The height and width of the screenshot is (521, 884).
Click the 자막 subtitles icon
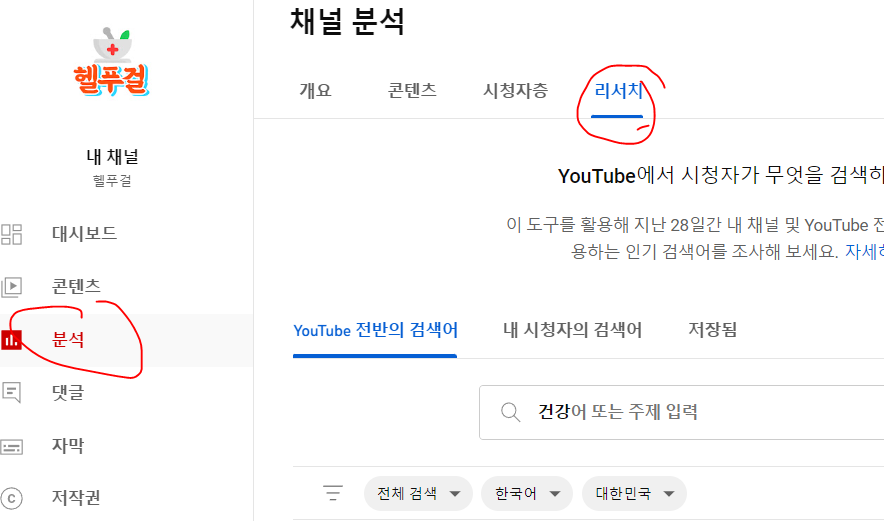click(11, 447)
